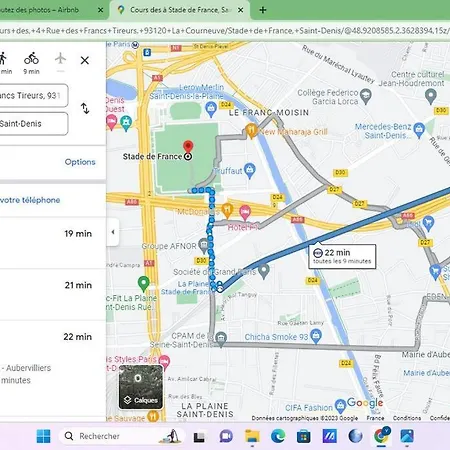Close the directions panel with X
The width and height of the screenshot is (450, 450).
85,60
